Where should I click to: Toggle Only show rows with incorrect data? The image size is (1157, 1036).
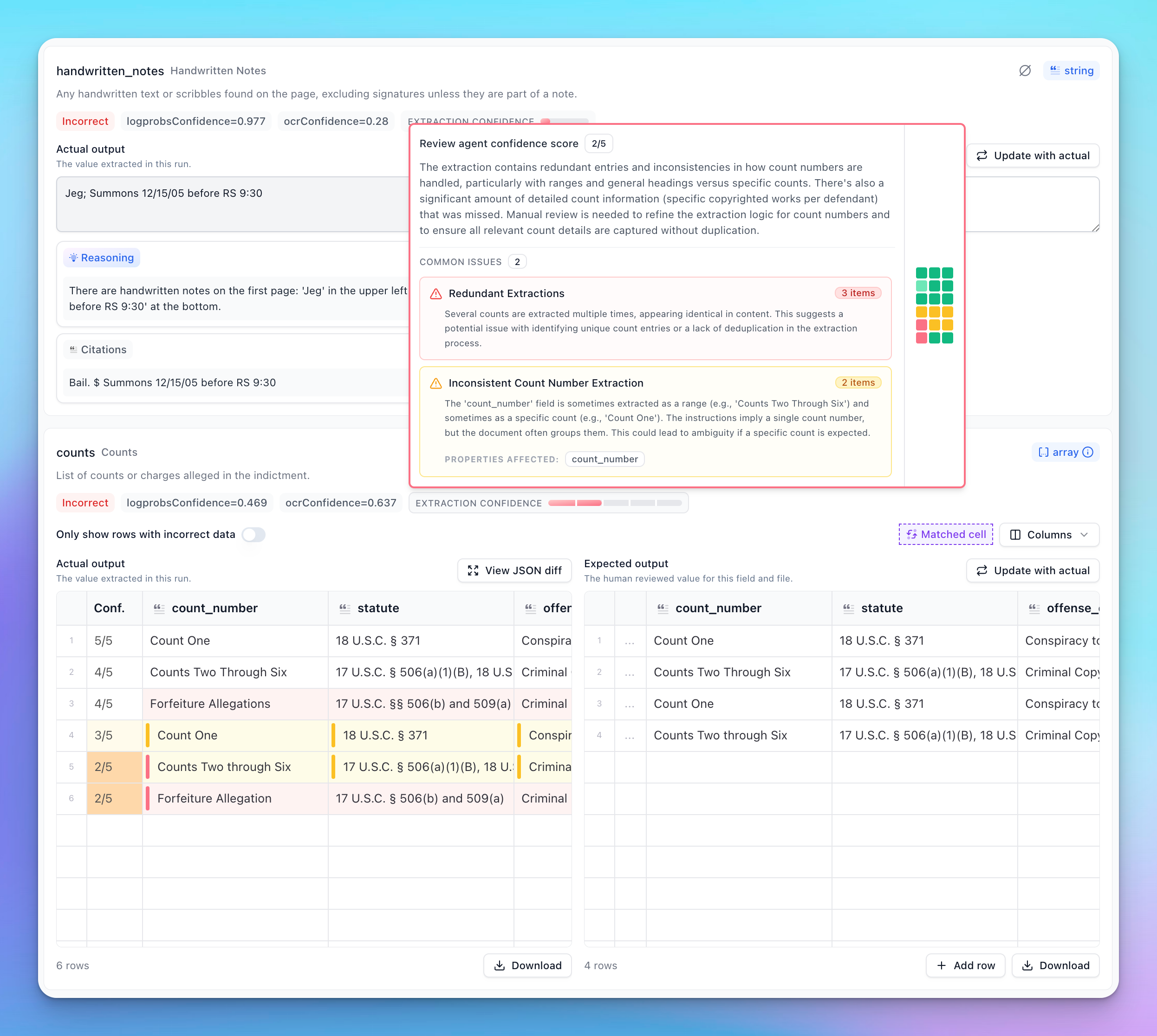[253, 535]
